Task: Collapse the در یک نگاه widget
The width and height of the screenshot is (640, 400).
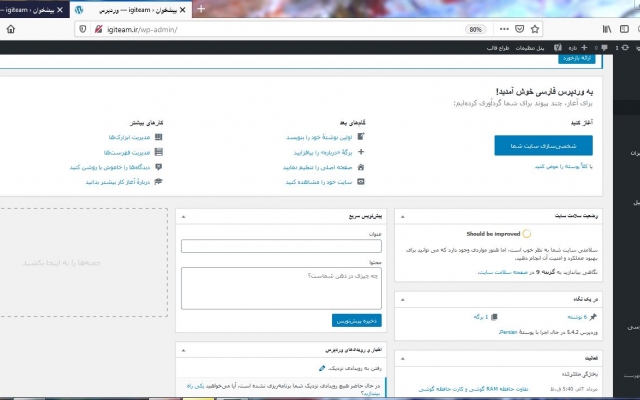Action: [x=402, y=300]
